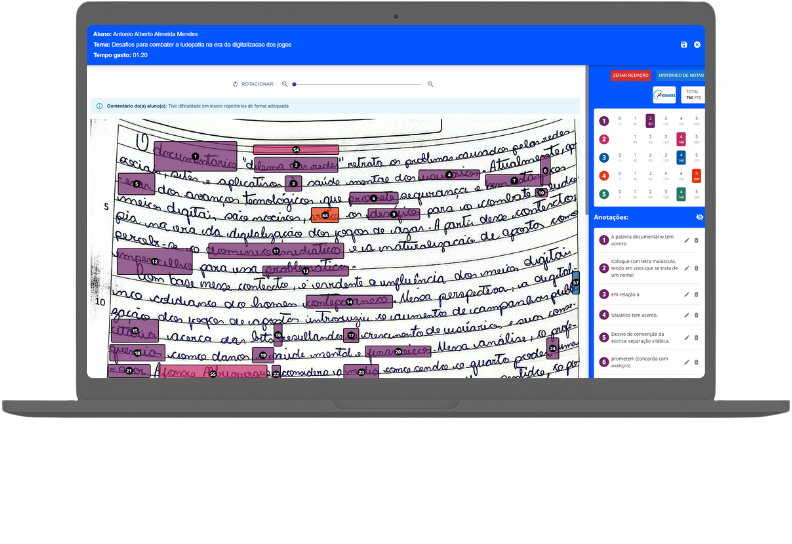Delete annotation 3 'em relação à'
This screenshot has width=792, height=544.
(696, 294)
